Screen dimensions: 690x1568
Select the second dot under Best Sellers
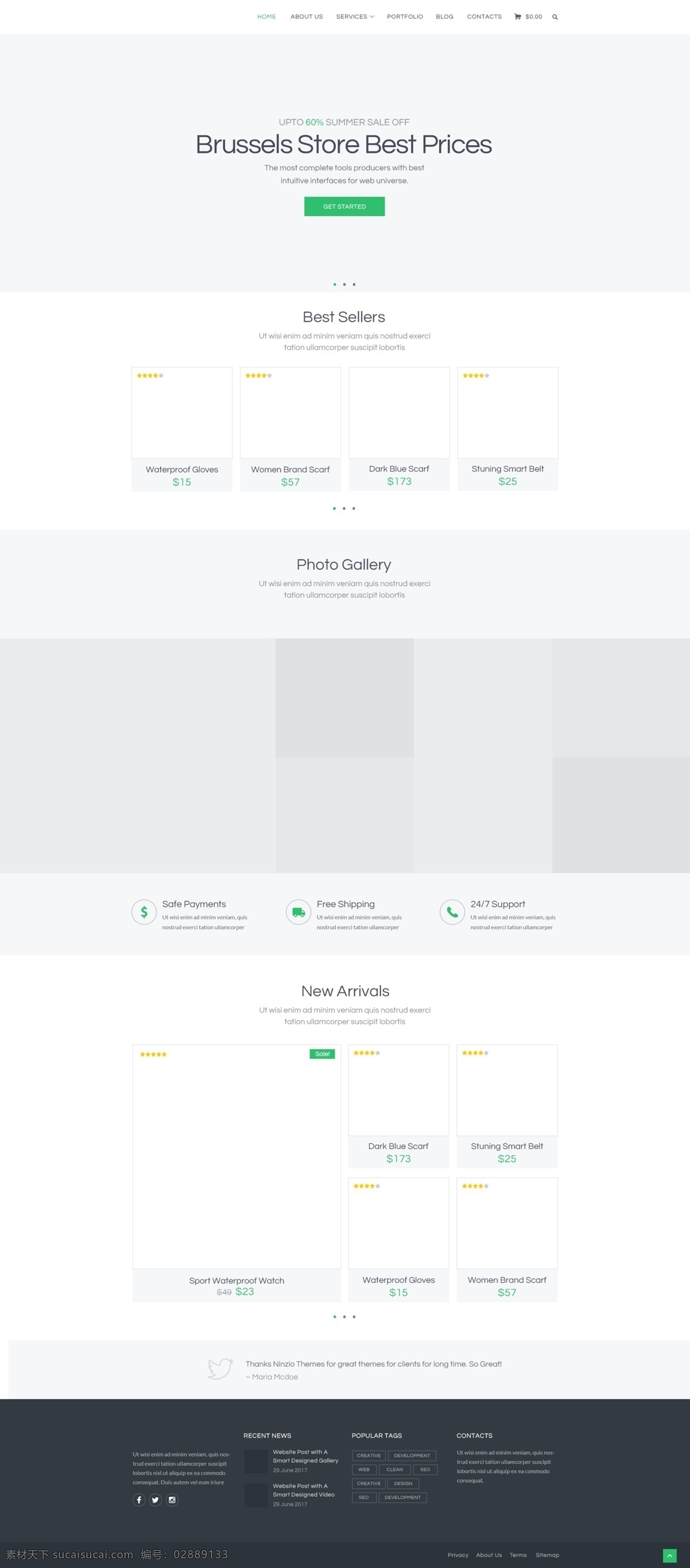(x=344, y=508)
